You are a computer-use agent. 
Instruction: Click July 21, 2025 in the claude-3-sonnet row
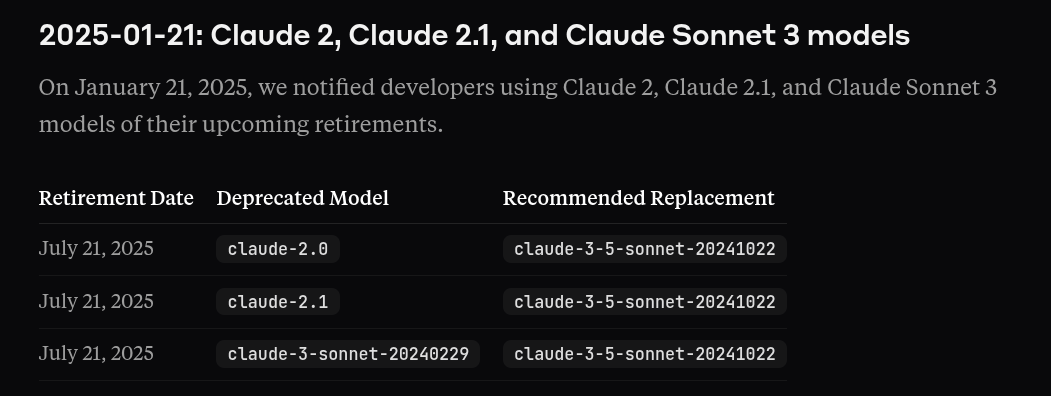pyautogui.click(x=97, y=354)
